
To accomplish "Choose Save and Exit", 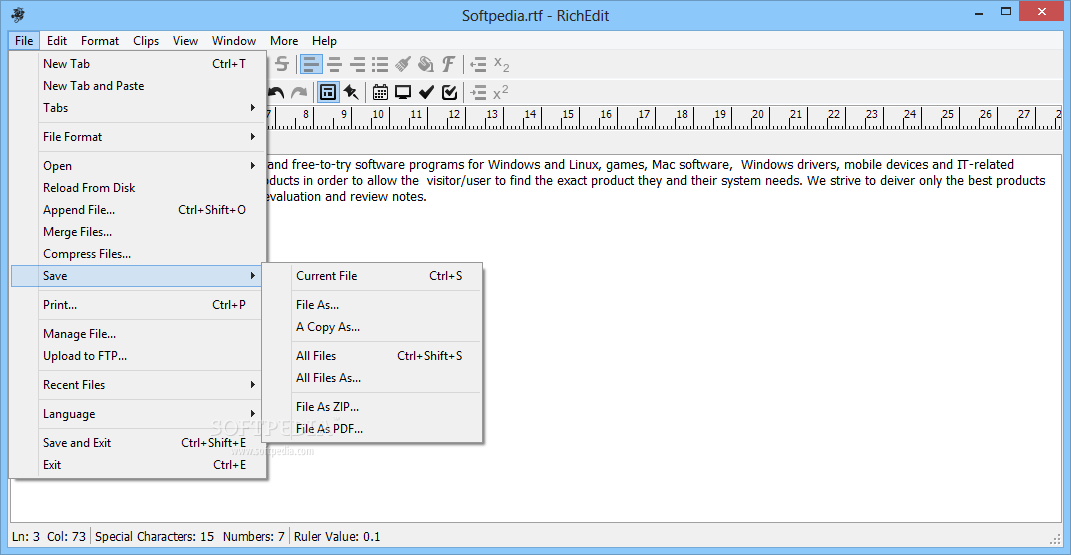I will [x=137, y=443].
